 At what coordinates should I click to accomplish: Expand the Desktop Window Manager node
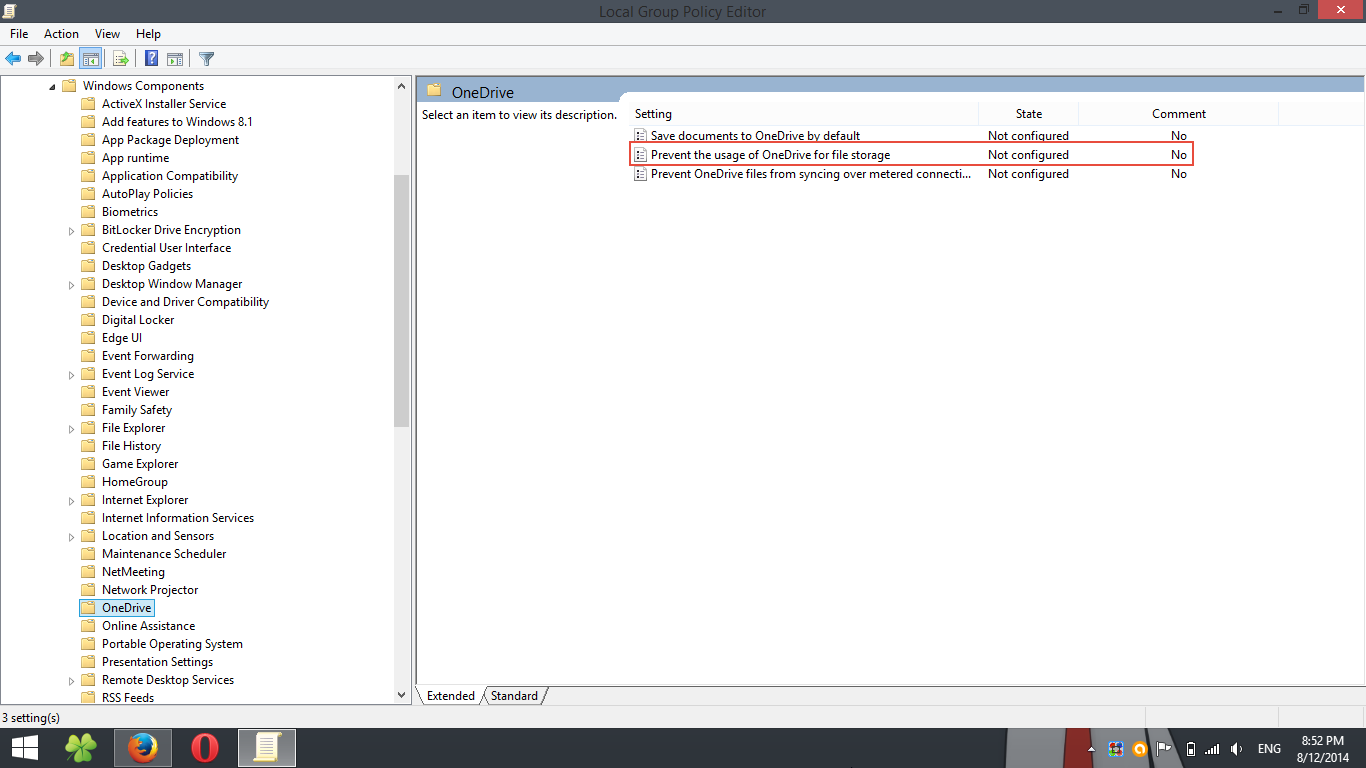[x=71, y=285]
